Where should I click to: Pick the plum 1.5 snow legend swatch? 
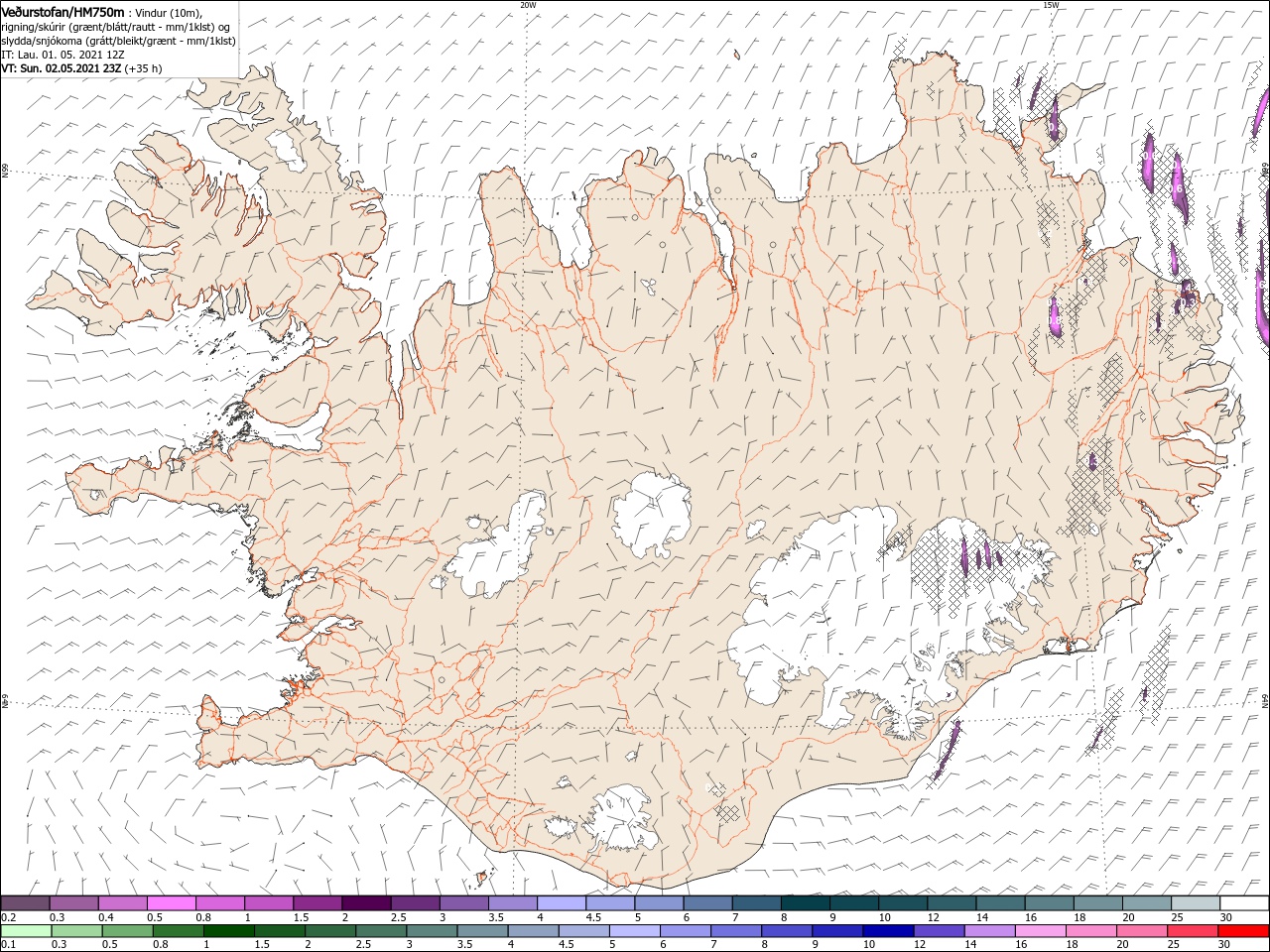click(x=317, y=903)
